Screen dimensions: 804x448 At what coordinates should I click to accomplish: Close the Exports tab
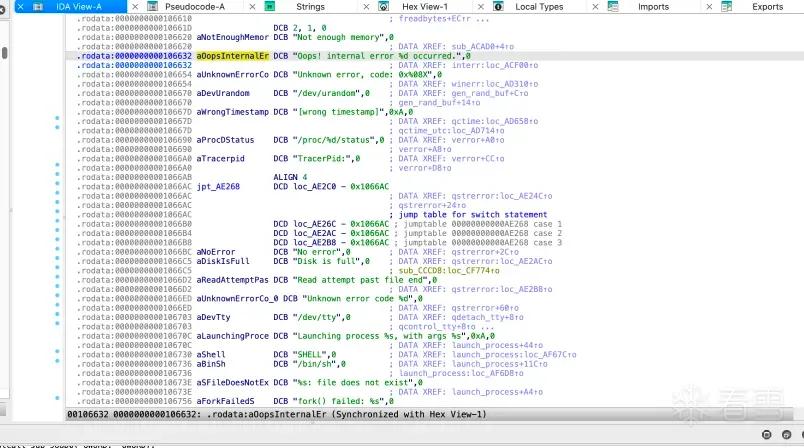tap(709, 7)
